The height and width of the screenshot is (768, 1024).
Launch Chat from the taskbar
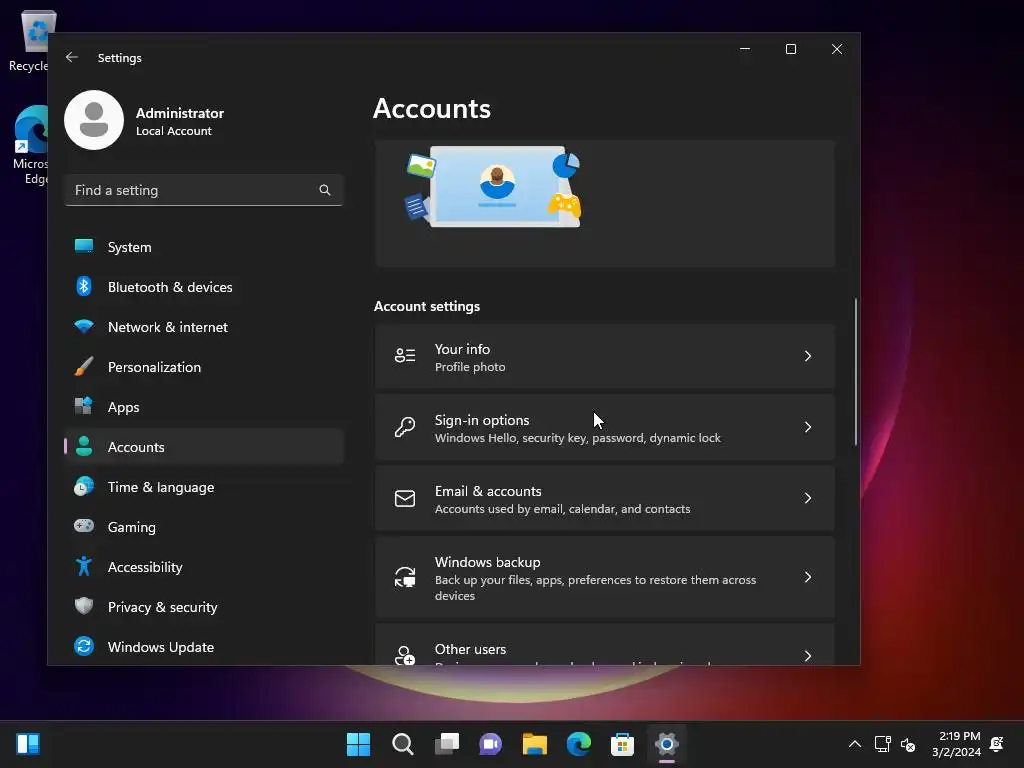(x=490, y=744)
